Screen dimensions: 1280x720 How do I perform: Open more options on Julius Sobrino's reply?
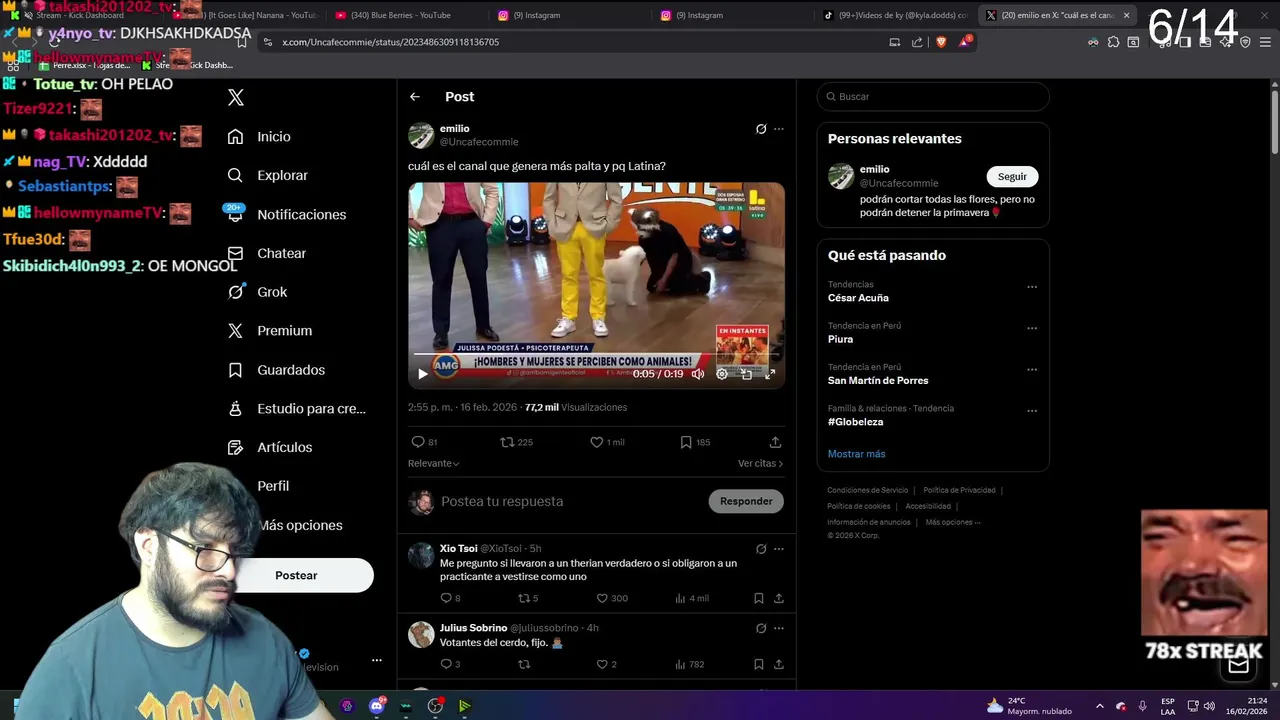(x=779, y=629)
